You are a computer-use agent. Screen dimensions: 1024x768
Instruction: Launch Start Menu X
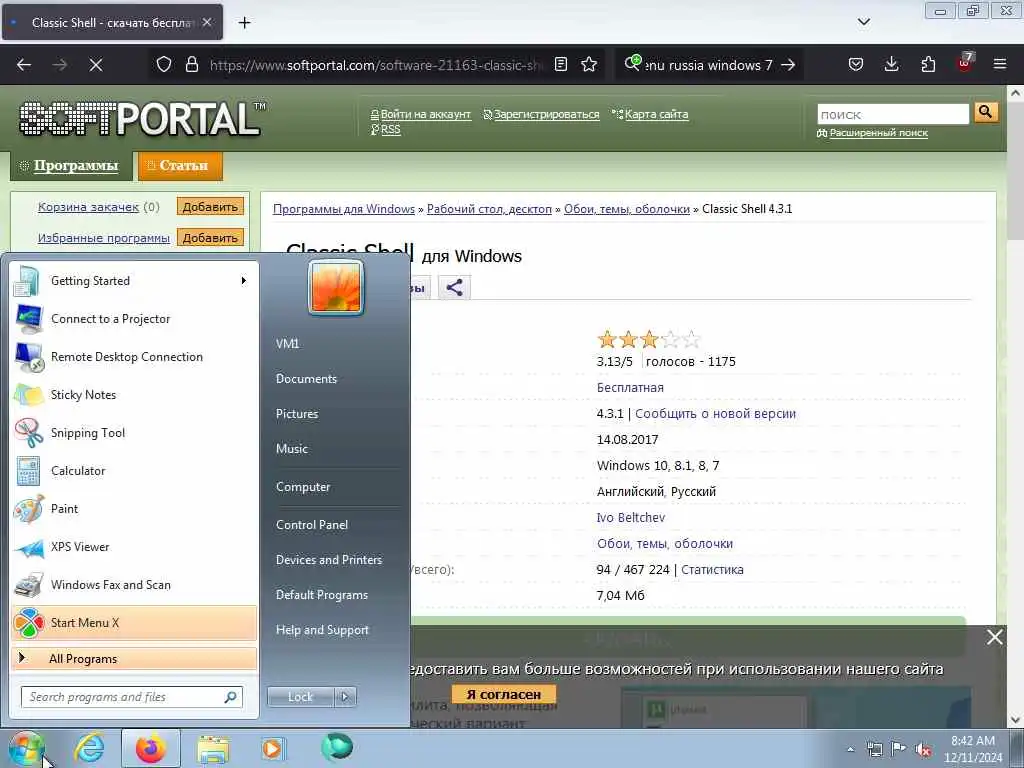click(x=134, y=622)
